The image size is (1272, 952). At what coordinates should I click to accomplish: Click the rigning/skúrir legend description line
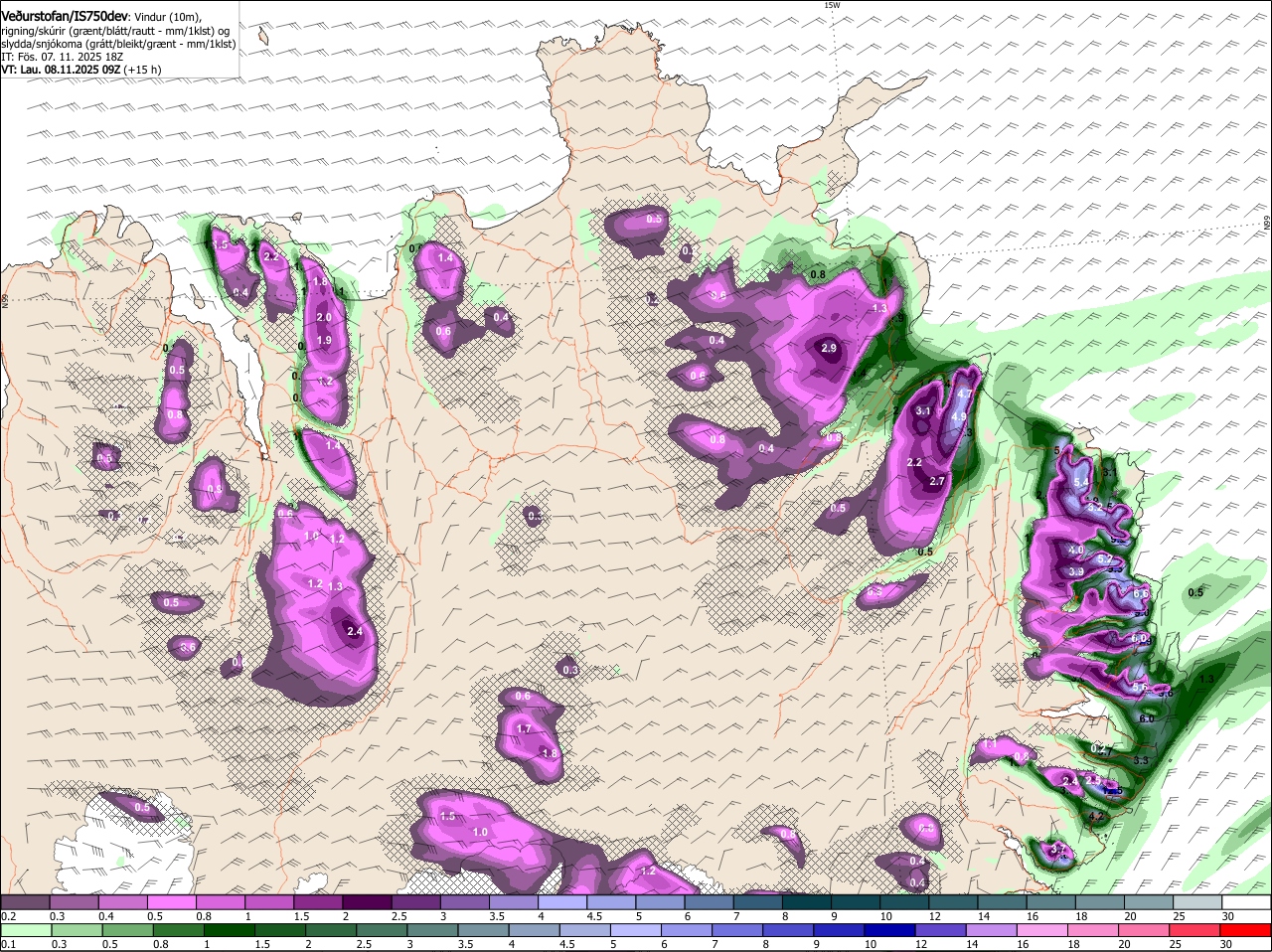[116, 31]
